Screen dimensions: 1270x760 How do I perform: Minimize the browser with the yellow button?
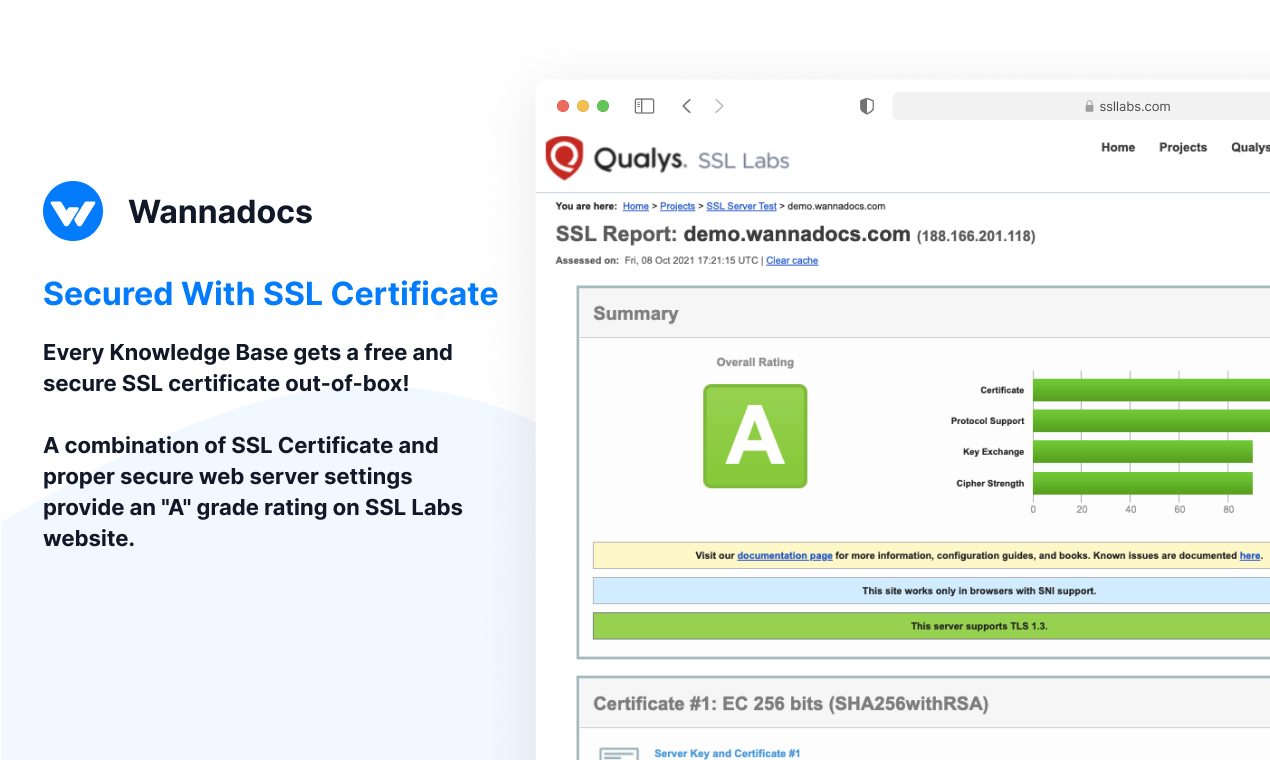pyautogui.click(x=583, y=106)
